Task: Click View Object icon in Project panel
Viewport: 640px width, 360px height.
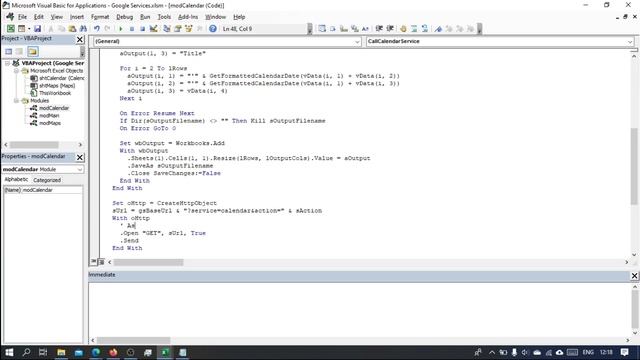Action: (20, 51)
